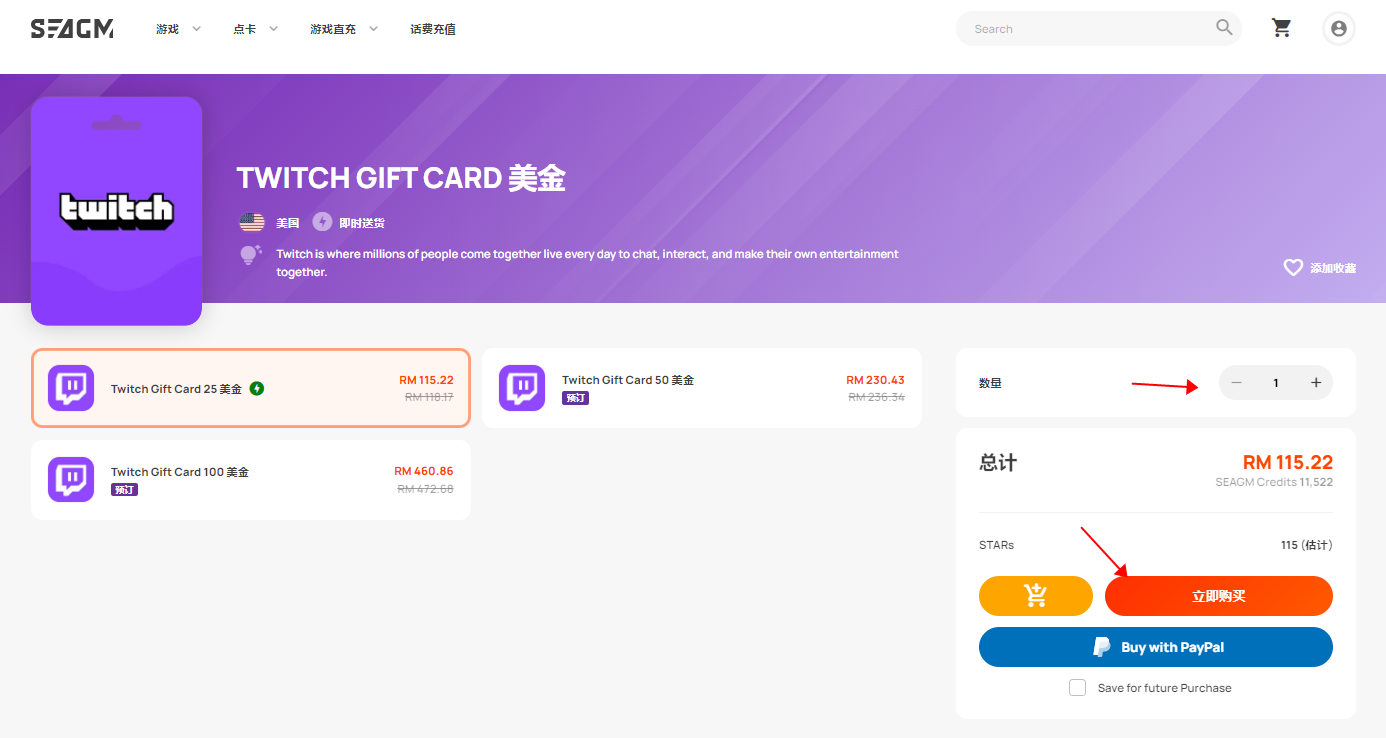Click the lightning instant delivery icon

pos(322,222)
